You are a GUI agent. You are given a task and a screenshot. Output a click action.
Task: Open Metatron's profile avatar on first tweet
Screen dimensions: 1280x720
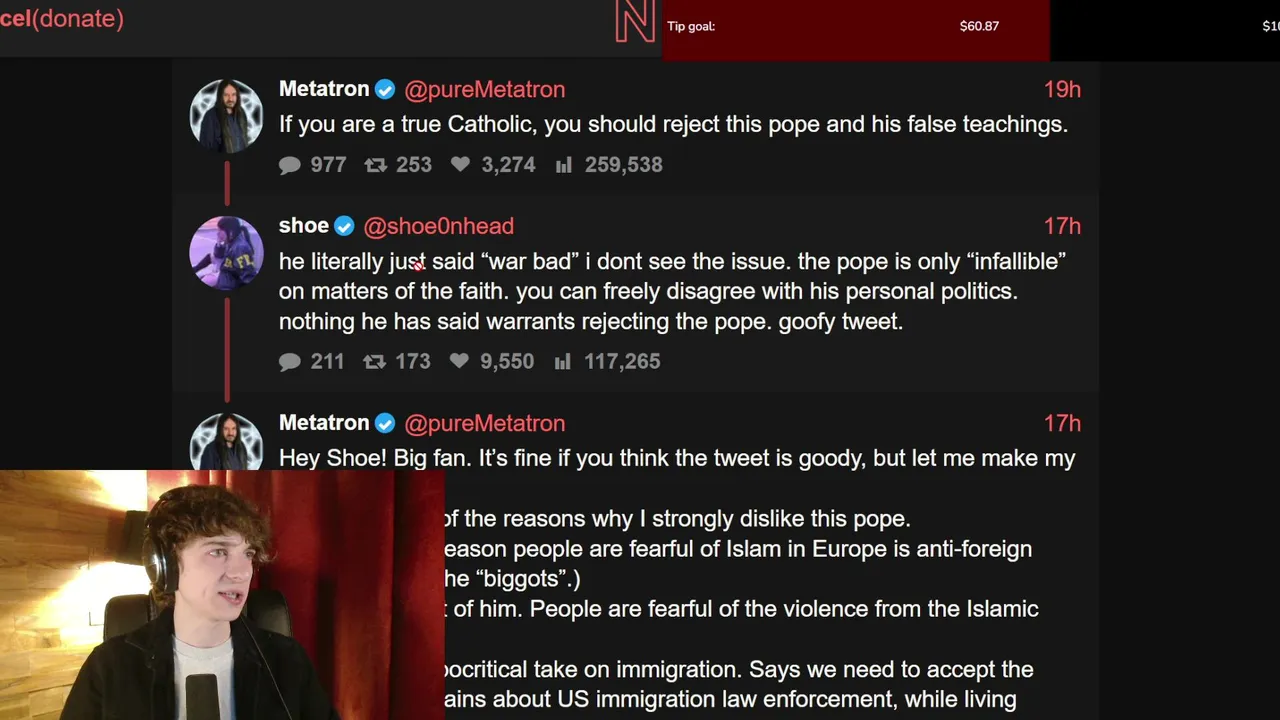tap(227, 116)
